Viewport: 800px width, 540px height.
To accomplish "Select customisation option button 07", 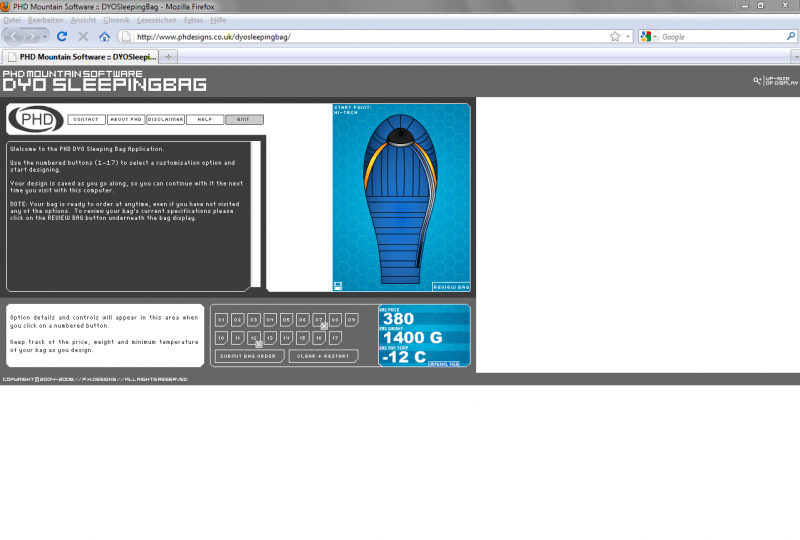I will pyautogui.click(x=319, y=320).
